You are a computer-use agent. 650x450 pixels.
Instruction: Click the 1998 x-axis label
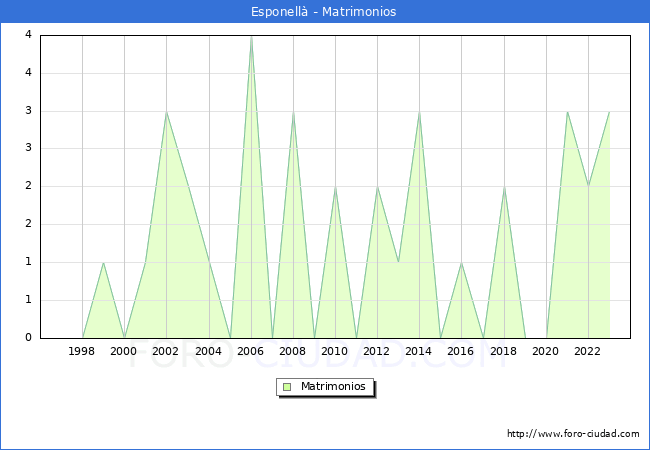tap(82, 351)
